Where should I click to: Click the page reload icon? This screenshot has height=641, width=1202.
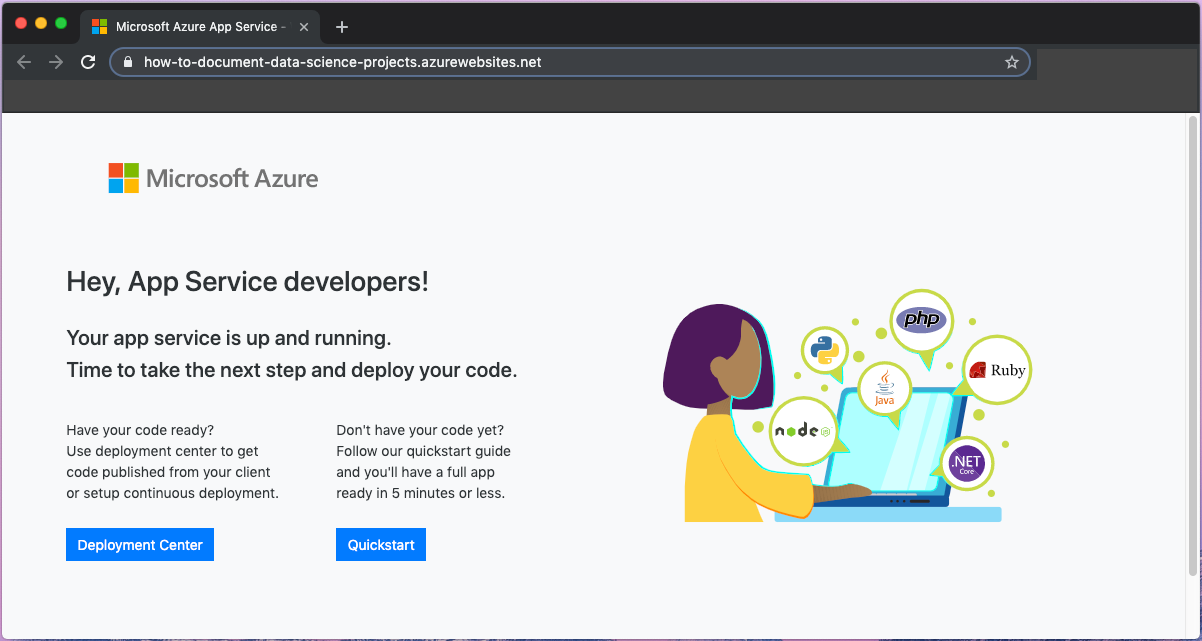coord(88,61)
